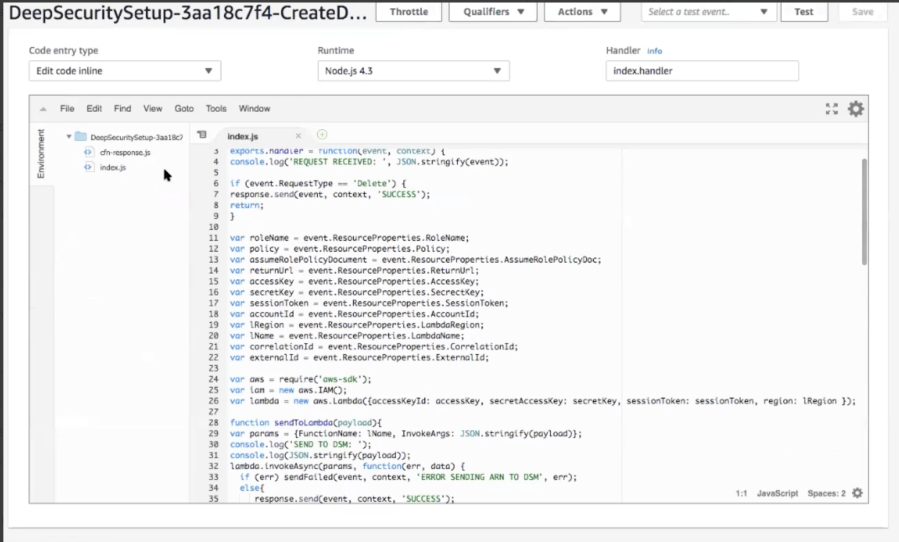The image size is (899, 542).
Task: Toggle fullscreen editor mode icon
Action: [831, 109]
